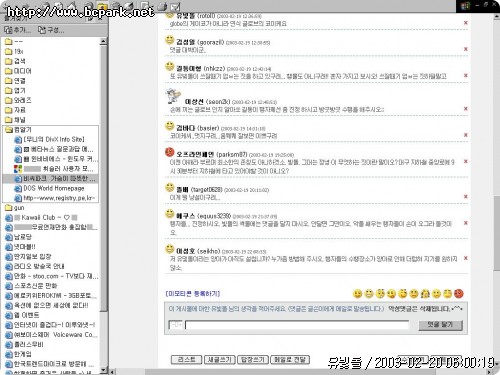Click the 구성... (Organize) favorites button
This screenshot has width=500, height=375.
51,30
